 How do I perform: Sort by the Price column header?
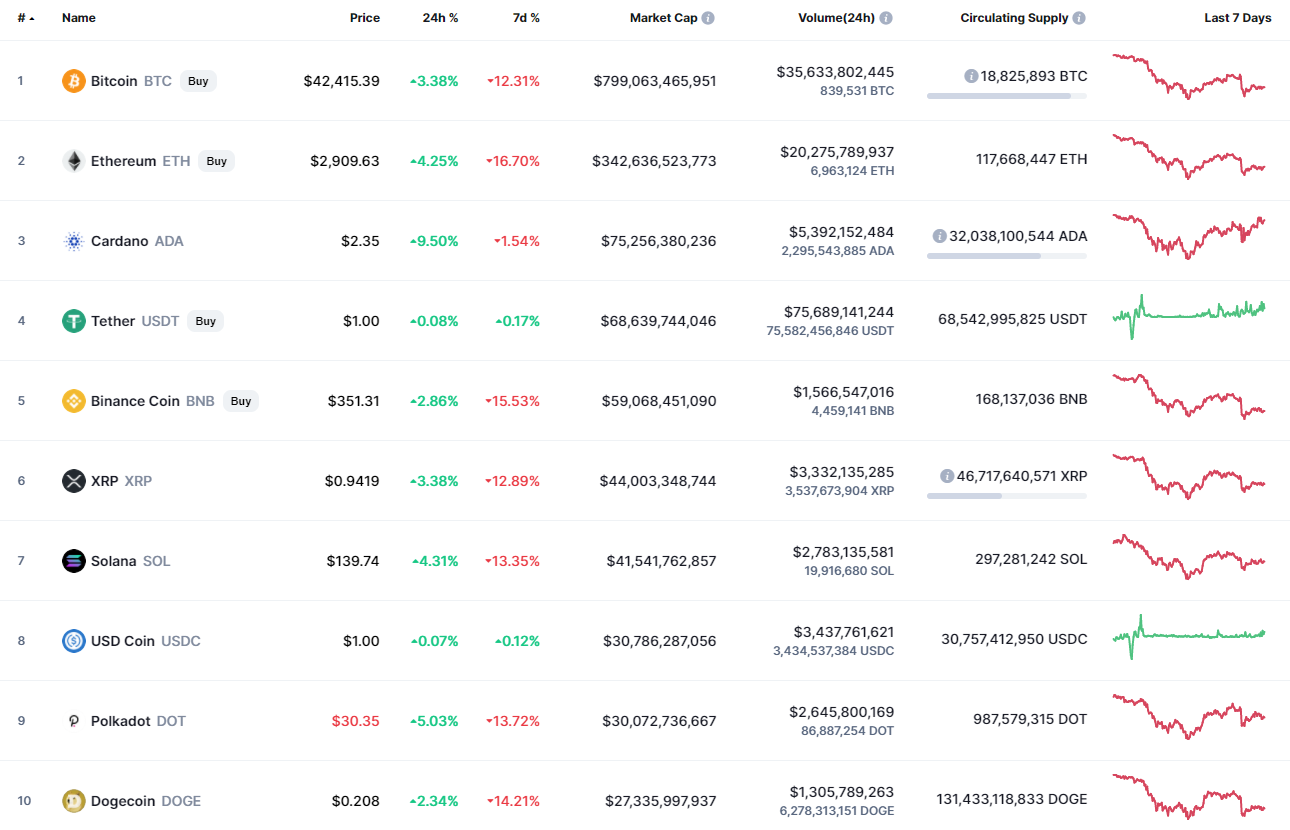[x=364, y=18]
